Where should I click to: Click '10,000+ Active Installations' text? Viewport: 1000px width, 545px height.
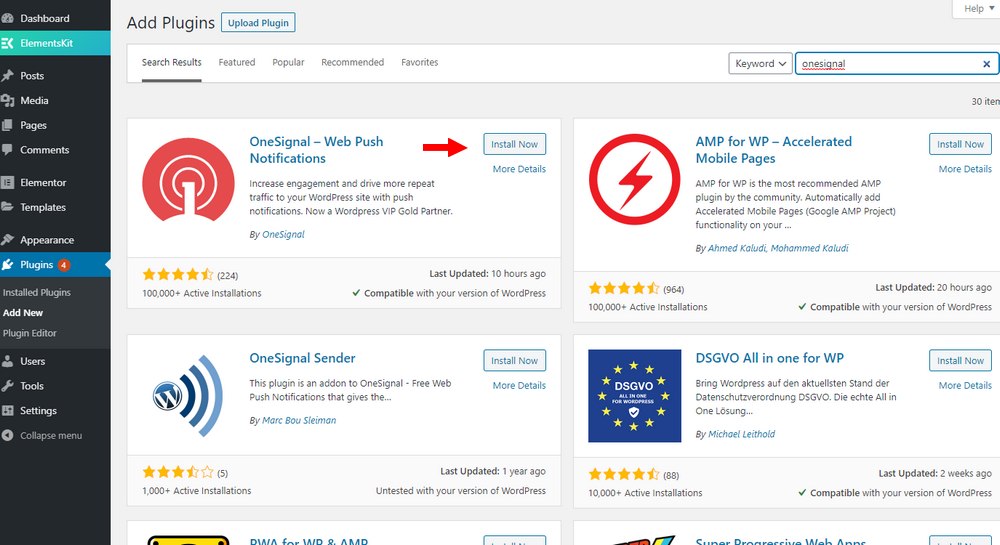(645, 493)
